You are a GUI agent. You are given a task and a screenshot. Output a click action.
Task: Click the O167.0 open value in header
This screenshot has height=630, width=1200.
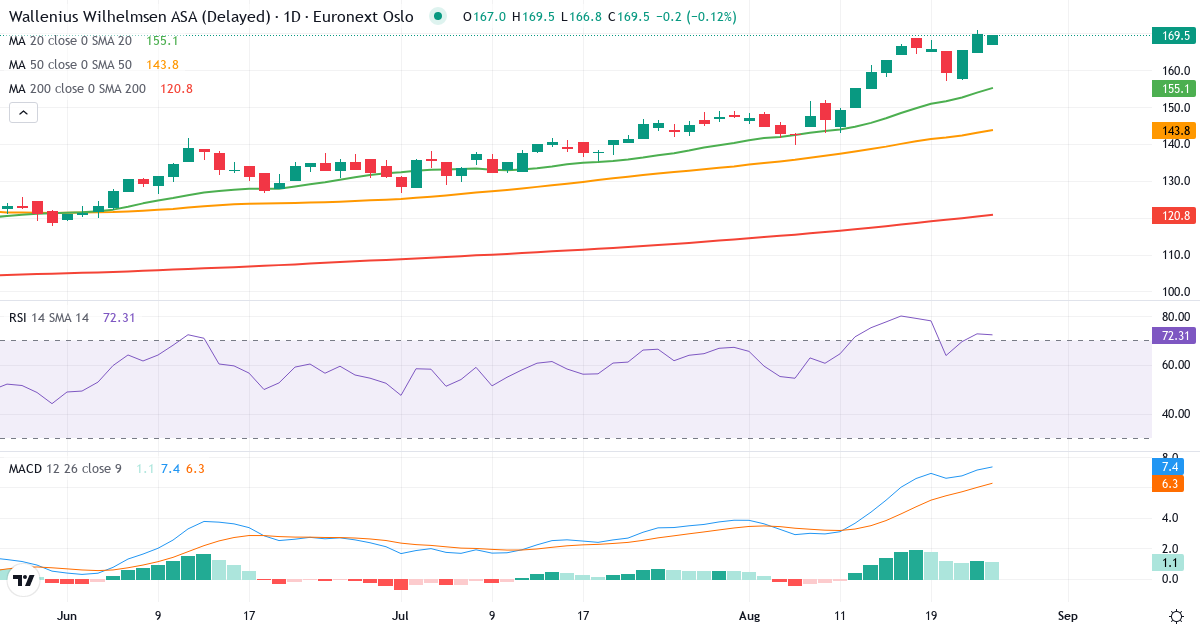(x=484, y=17)
